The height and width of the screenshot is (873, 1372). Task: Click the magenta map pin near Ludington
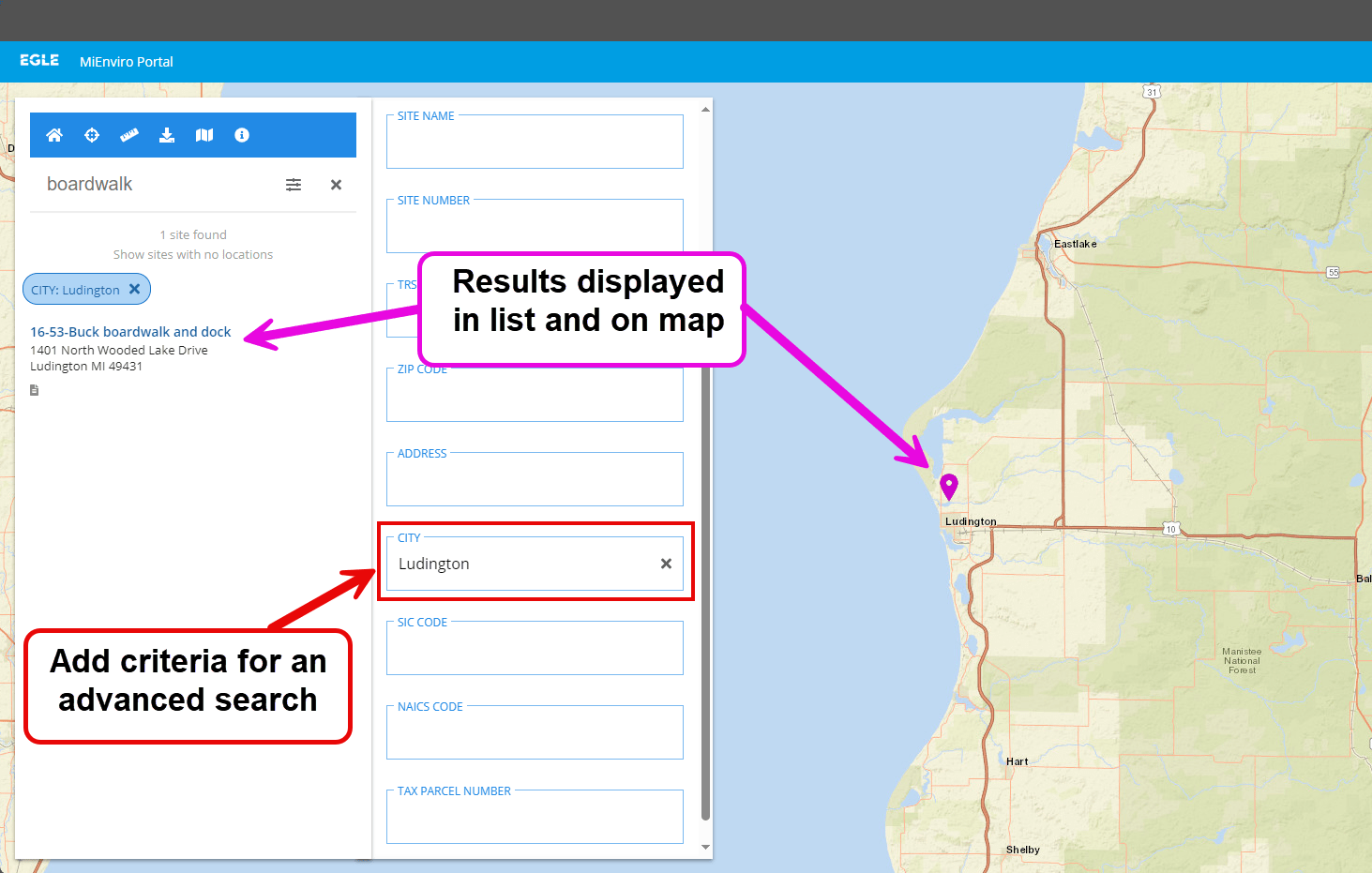point(949,486)
